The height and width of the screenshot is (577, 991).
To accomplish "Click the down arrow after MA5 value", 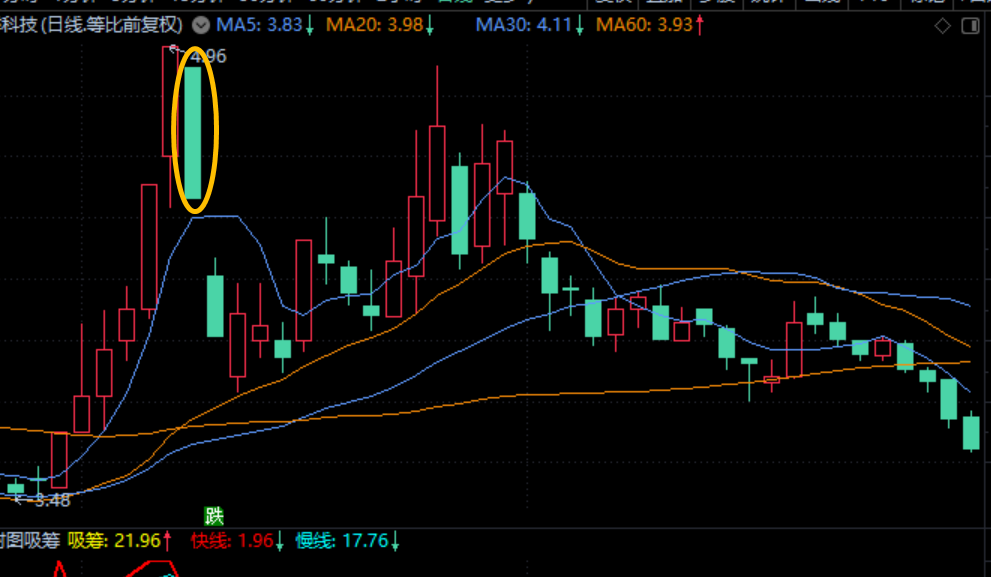I will pyautogui.click(x=310, y=25).
